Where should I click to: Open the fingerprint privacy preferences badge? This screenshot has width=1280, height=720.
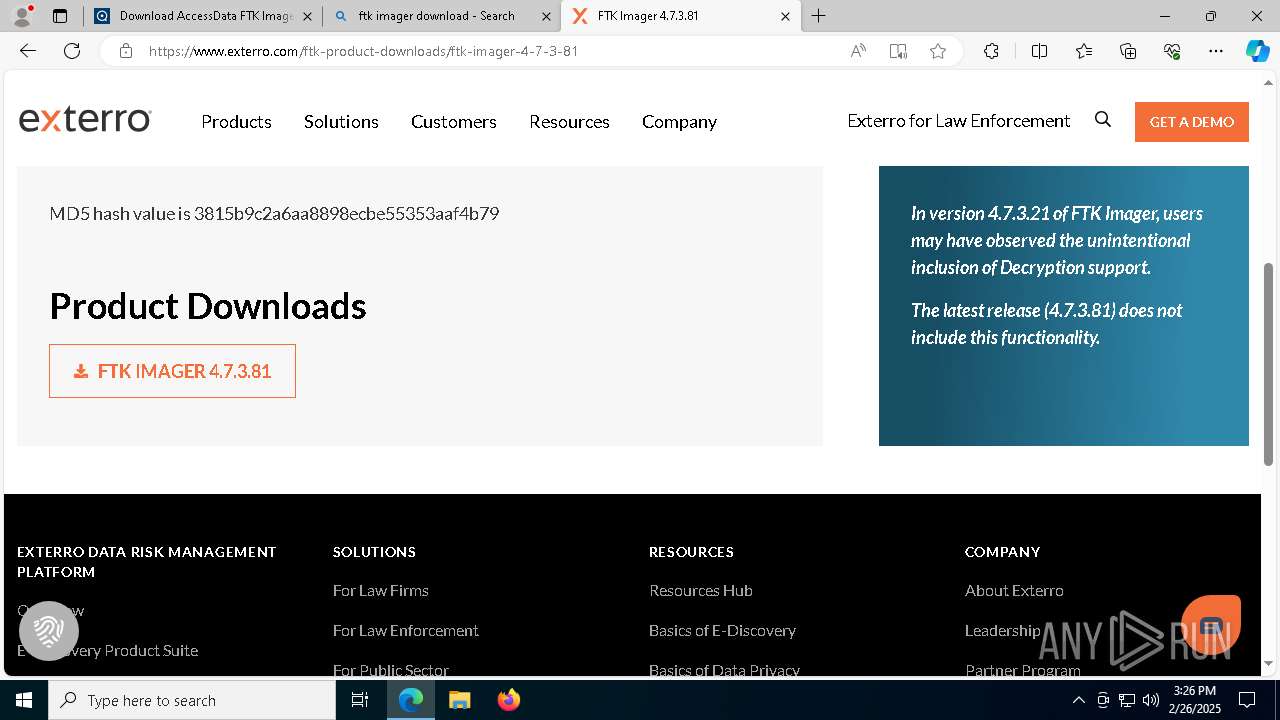(x=48, y=631)
